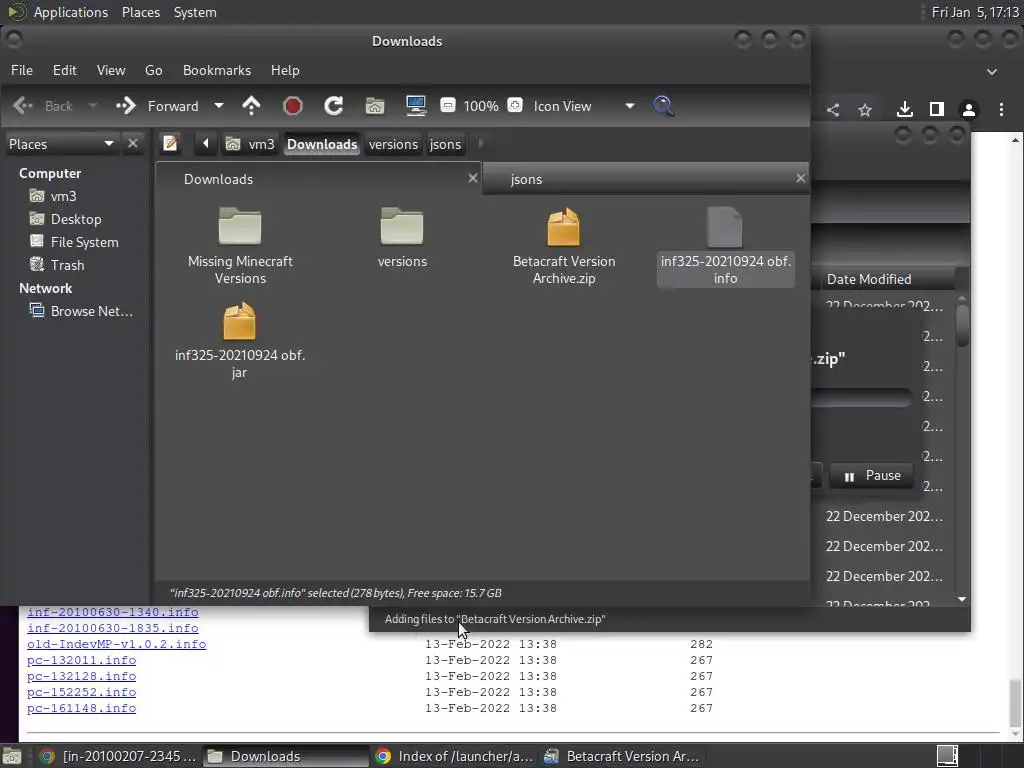Reload the current Downloads folder
Viewport: 1024px width, 768px height.
(x=334, y=106)
